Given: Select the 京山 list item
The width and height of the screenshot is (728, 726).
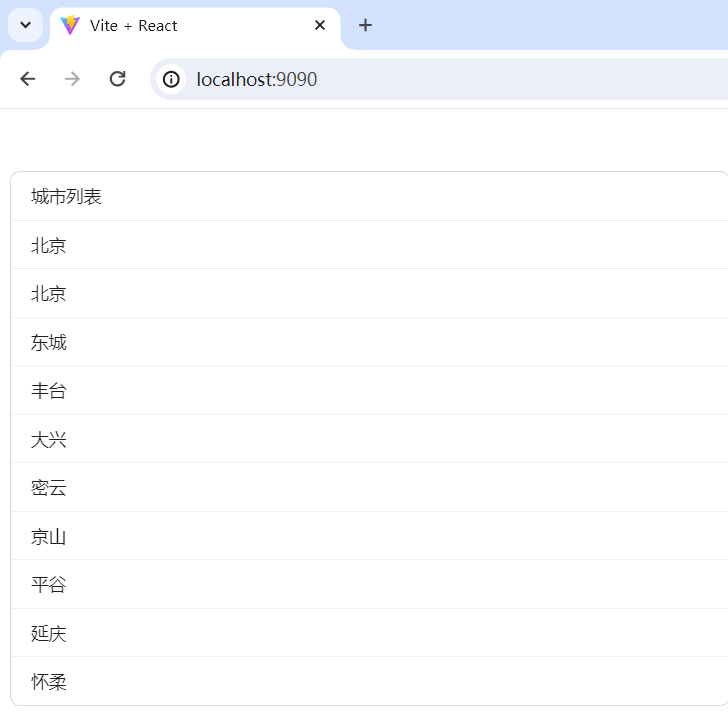Looking at the screenshot, I should coord(369,536).
